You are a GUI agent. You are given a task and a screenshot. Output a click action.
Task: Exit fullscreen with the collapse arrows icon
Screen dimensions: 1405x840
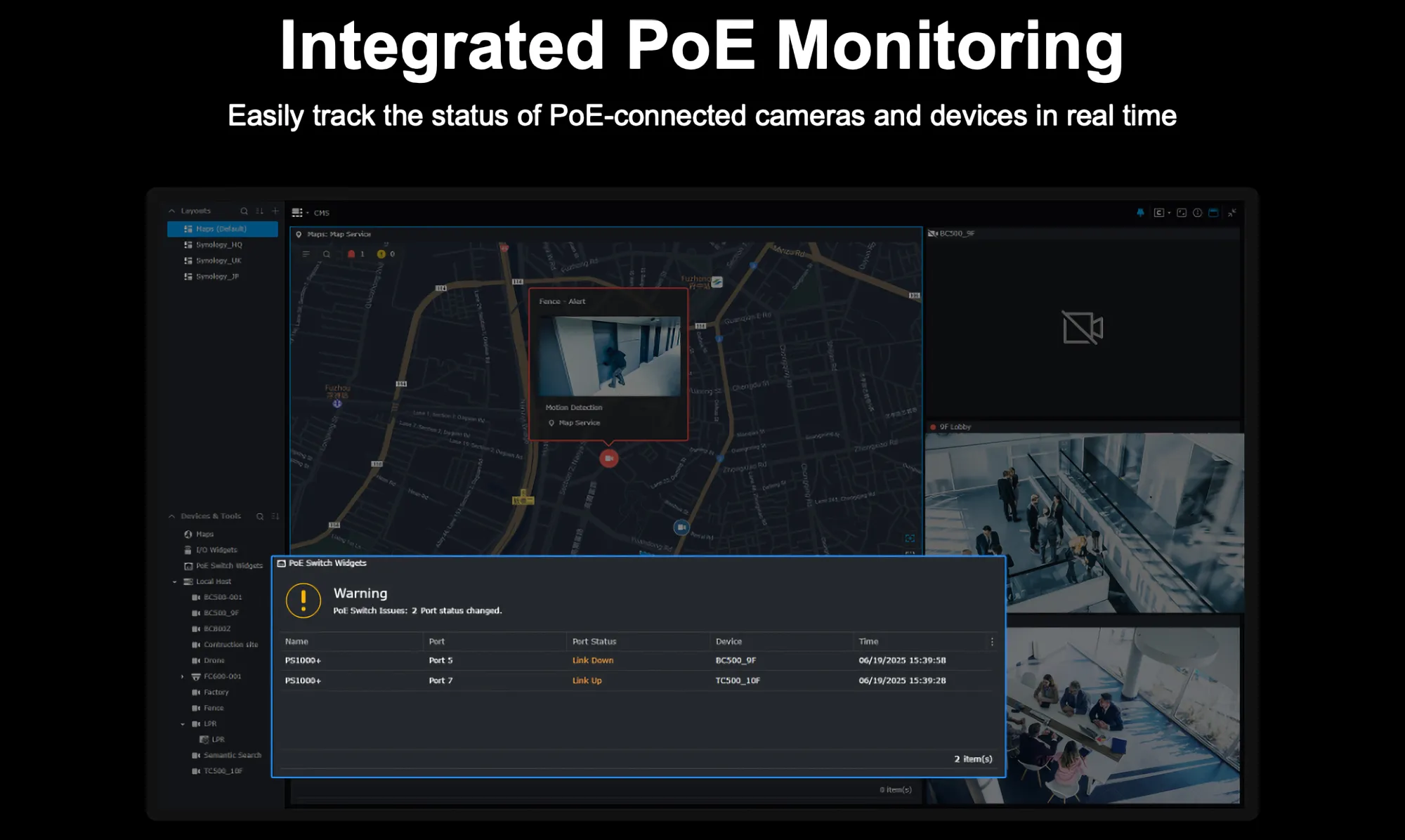[x=1231, y=213]
